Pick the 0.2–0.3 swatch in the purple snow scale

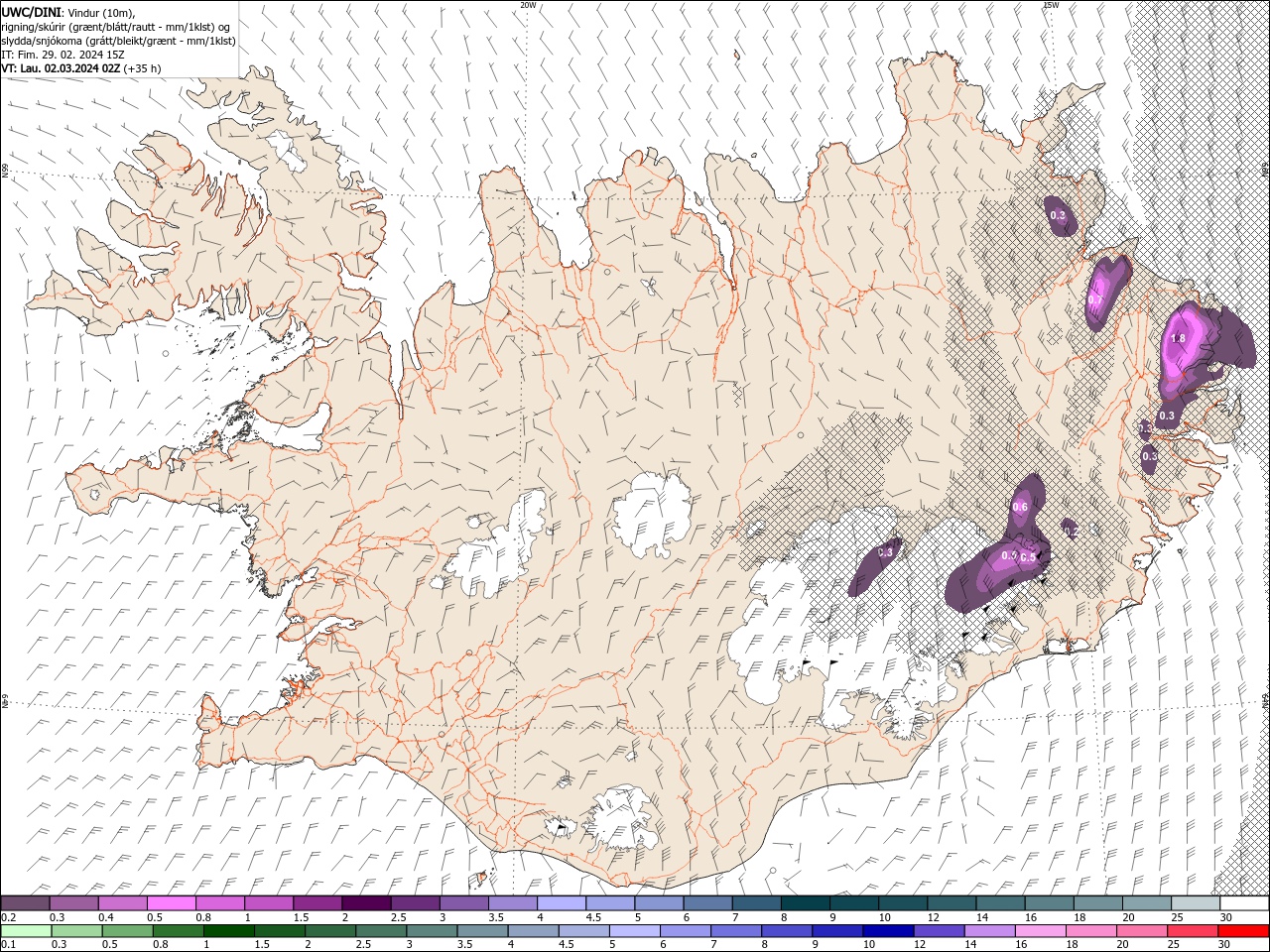pyautogui.click(x=25, y=903)
